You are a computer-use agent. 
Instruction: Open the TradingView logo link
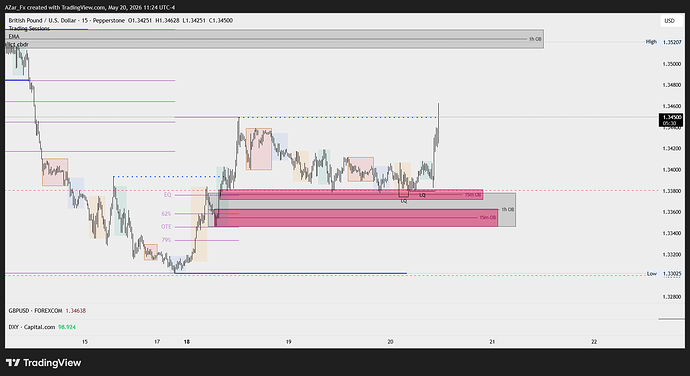click(44, 363)
